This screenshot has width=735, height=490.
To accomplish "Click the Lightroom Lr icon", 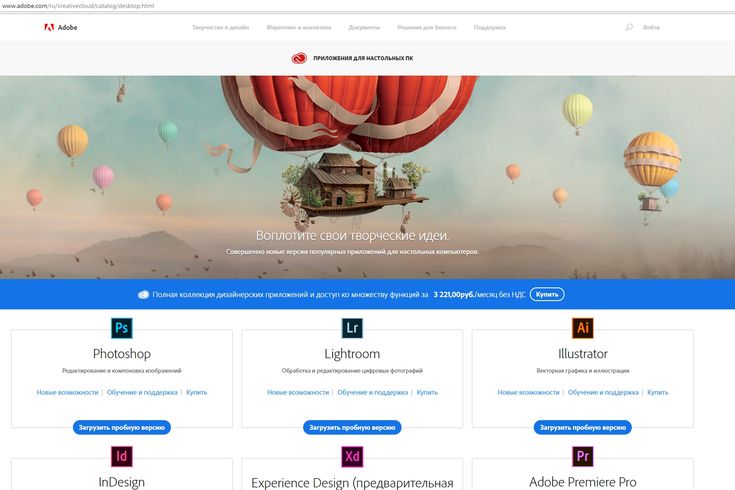I will (x=352, y=328).
